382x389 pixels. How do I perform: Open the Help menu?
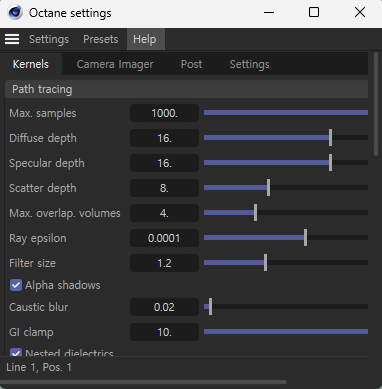point(145,39)
